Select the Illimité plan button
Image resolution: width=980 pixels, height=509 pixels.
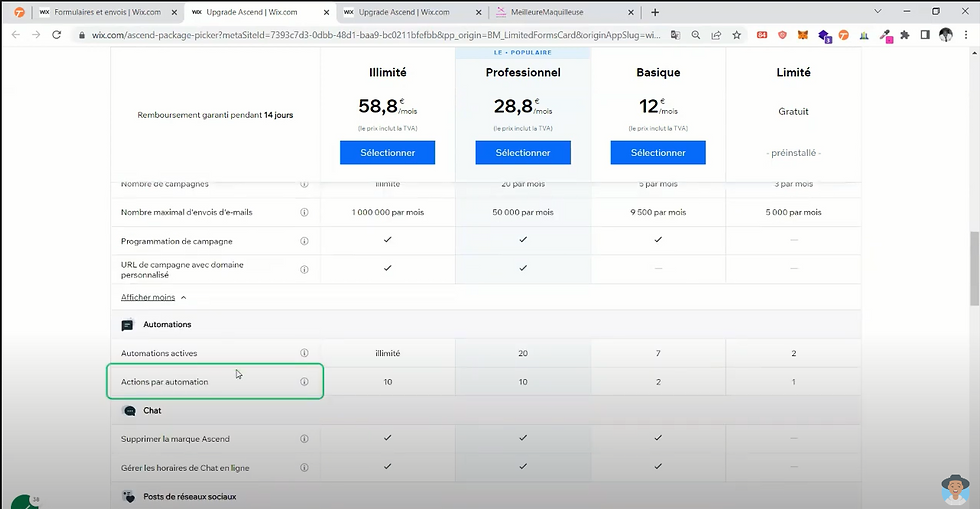pyautogui.click(x=388, y=153)
